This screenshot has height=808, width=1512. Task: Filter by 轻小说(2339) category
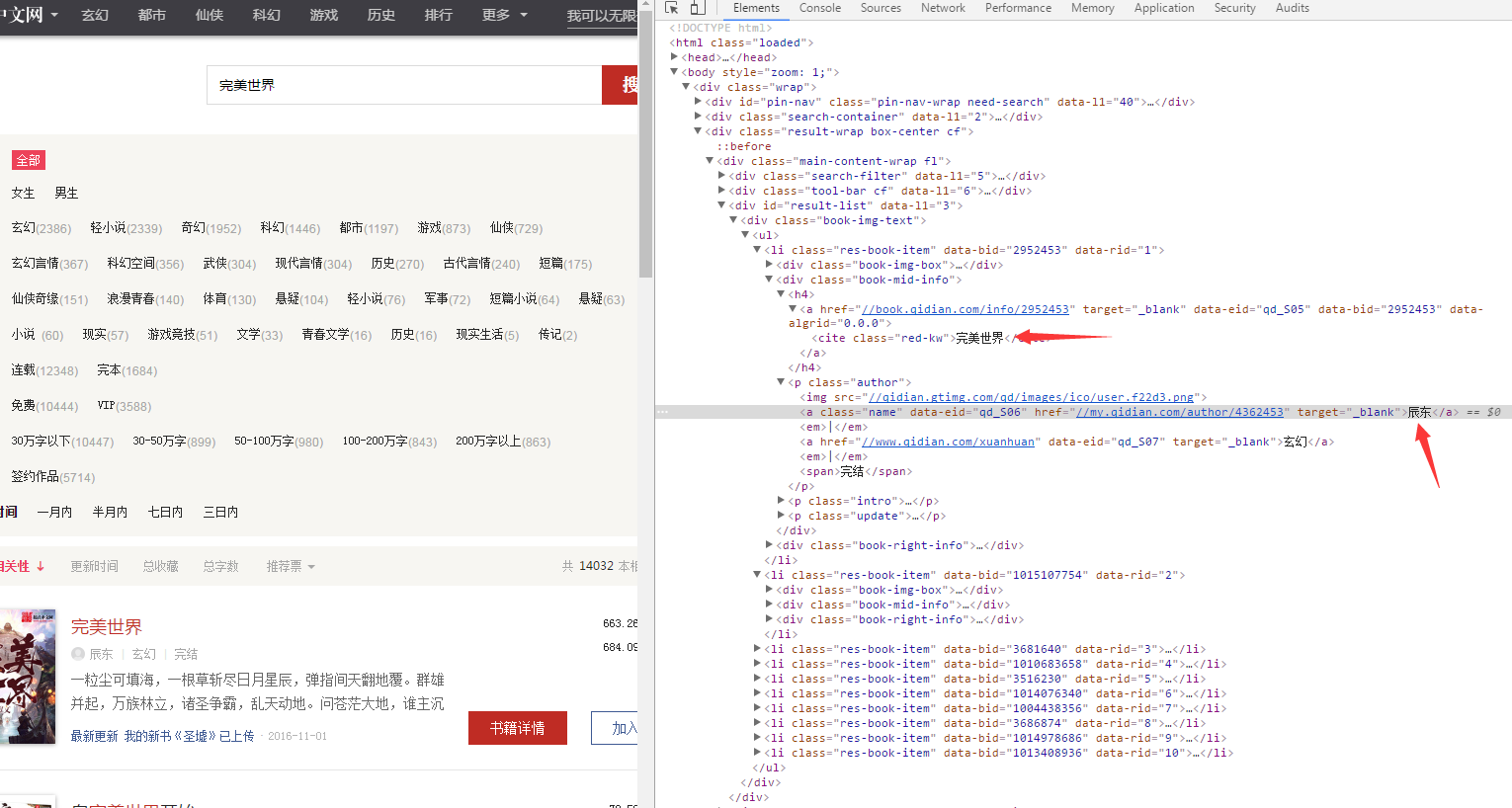[126, 228]
